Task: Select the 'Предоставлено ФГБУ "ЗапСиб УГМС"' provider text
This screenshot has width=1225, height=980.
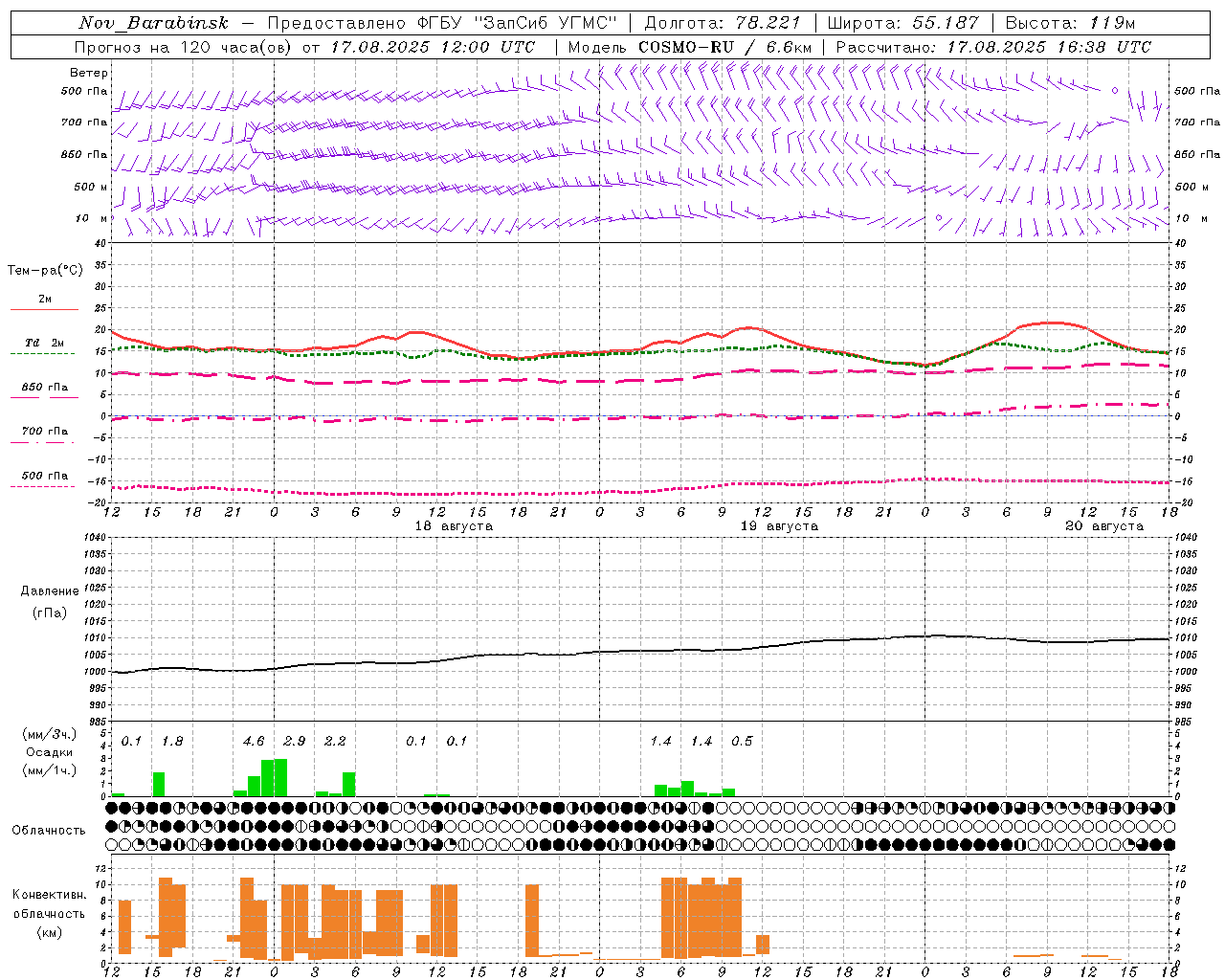Action: coord(443,23)
